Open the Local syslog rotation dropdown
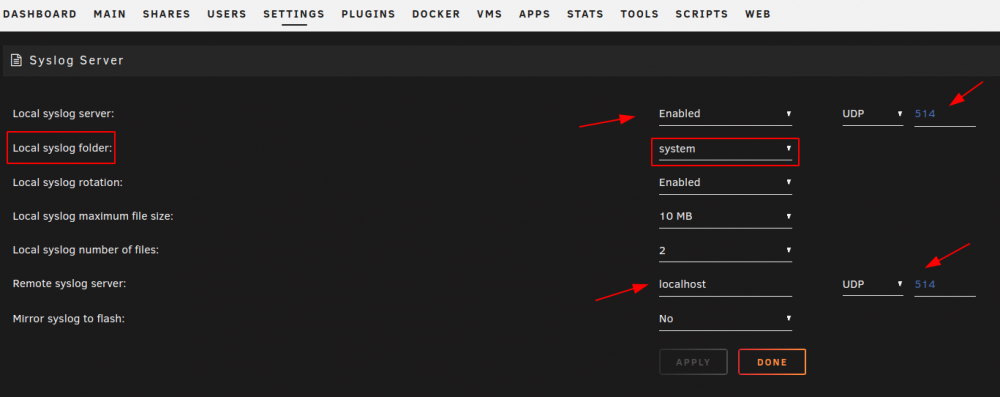 [725, 183]
